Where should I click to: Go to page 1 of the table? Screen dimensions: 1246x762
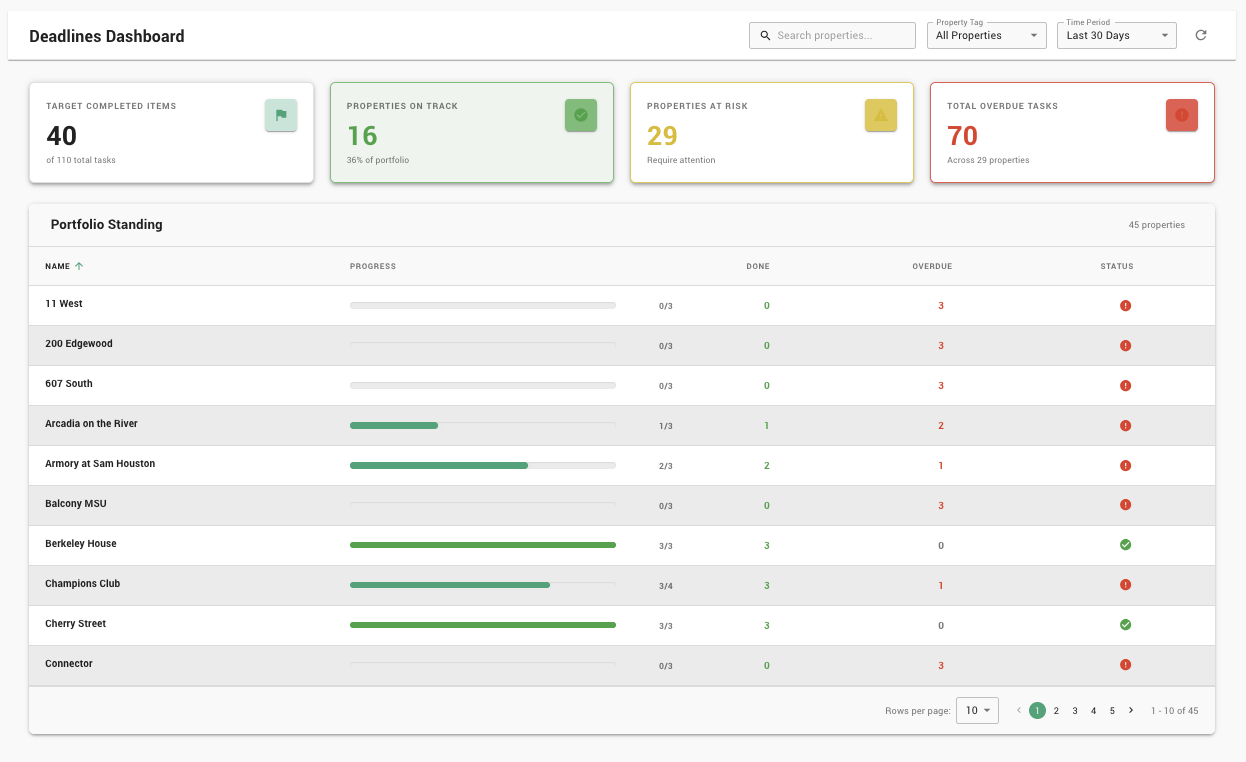[1037, 710]
